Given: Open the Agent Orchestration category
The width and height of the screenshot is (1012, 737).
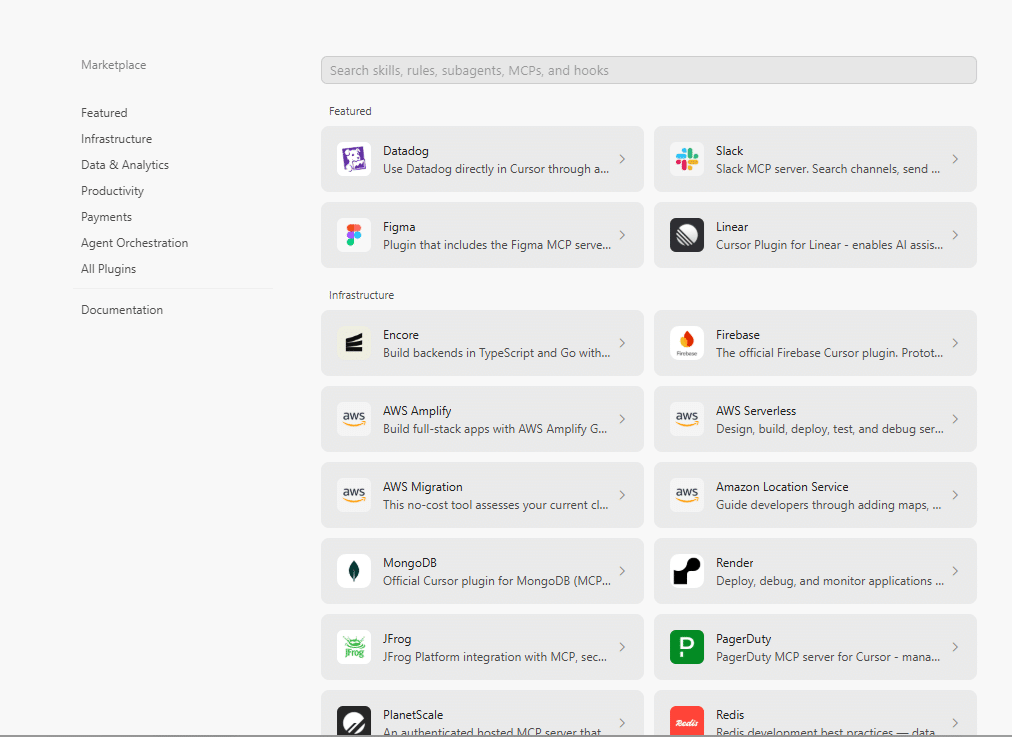Looking at the screenshot, I should pos(134,243).
